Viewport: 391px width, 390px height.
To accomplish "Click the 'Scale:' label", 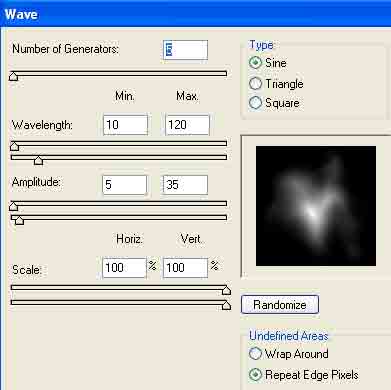I will tap(27, 270).
